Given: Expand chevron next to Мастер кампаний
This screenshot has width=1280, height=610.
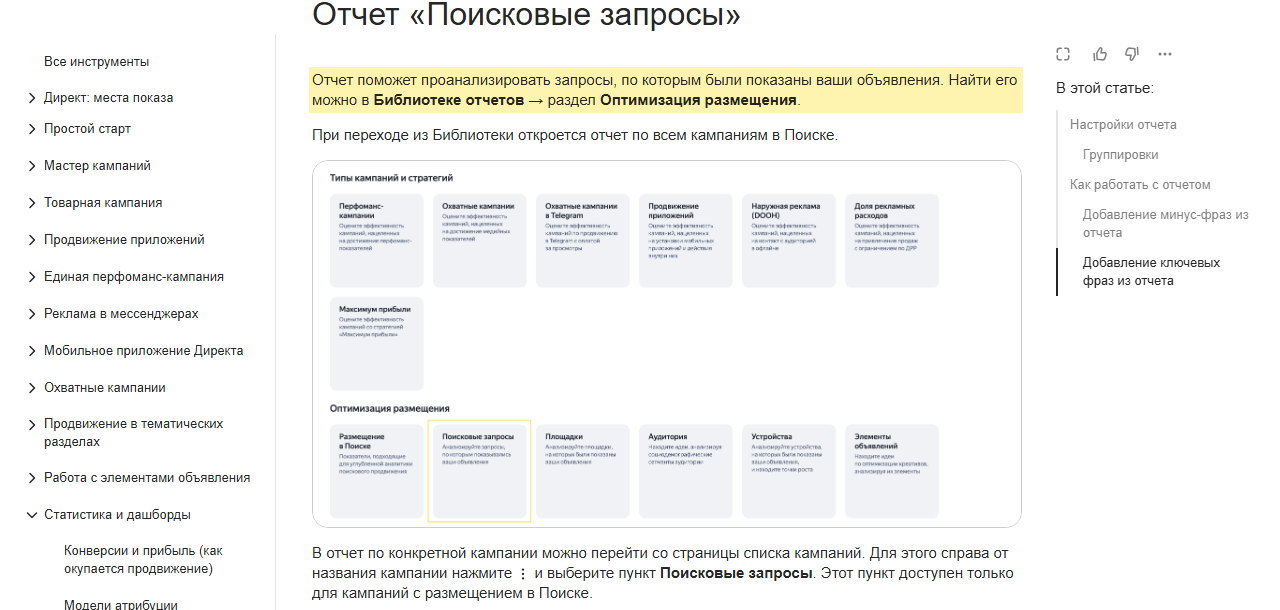Looking at the screenshot, I should point(32,166).
